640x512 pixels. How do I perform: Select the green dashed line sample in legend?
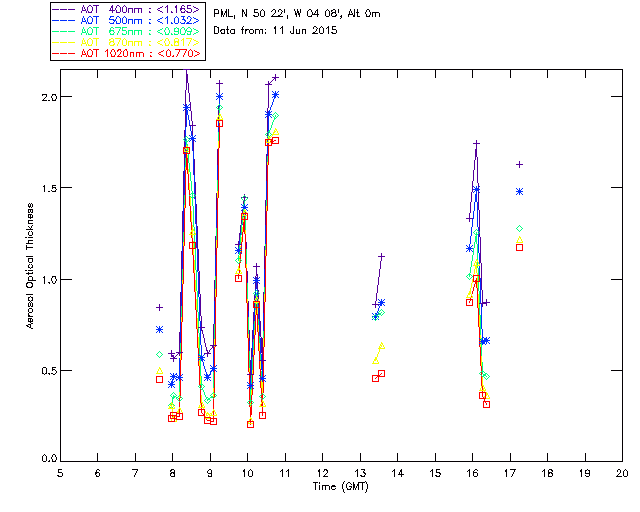pyautogui.click(x=64, y=31)
